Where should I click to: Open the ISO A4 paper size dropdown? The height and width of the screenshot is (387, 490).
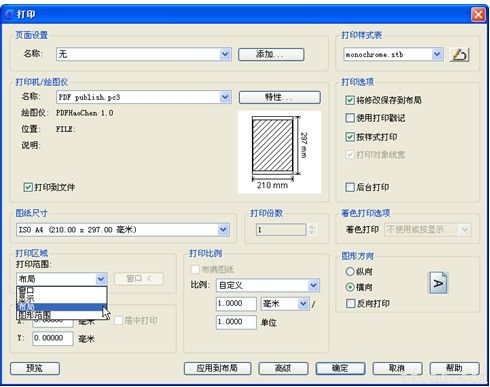(x=223, y=230)
